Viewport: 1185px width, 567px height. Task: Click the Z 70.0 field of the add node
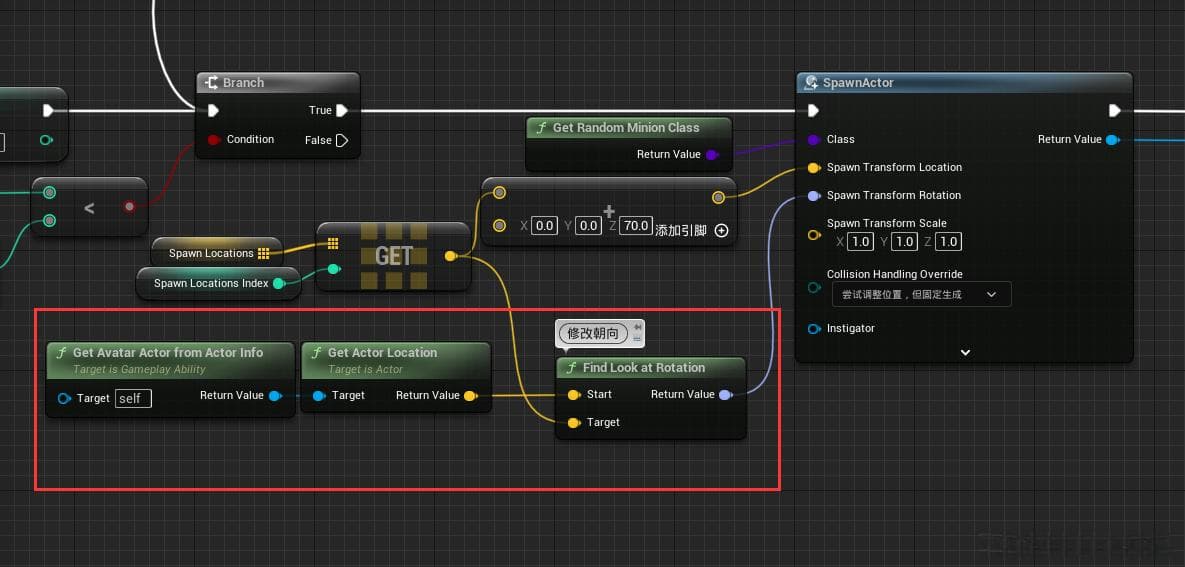[x=636, y=225]
